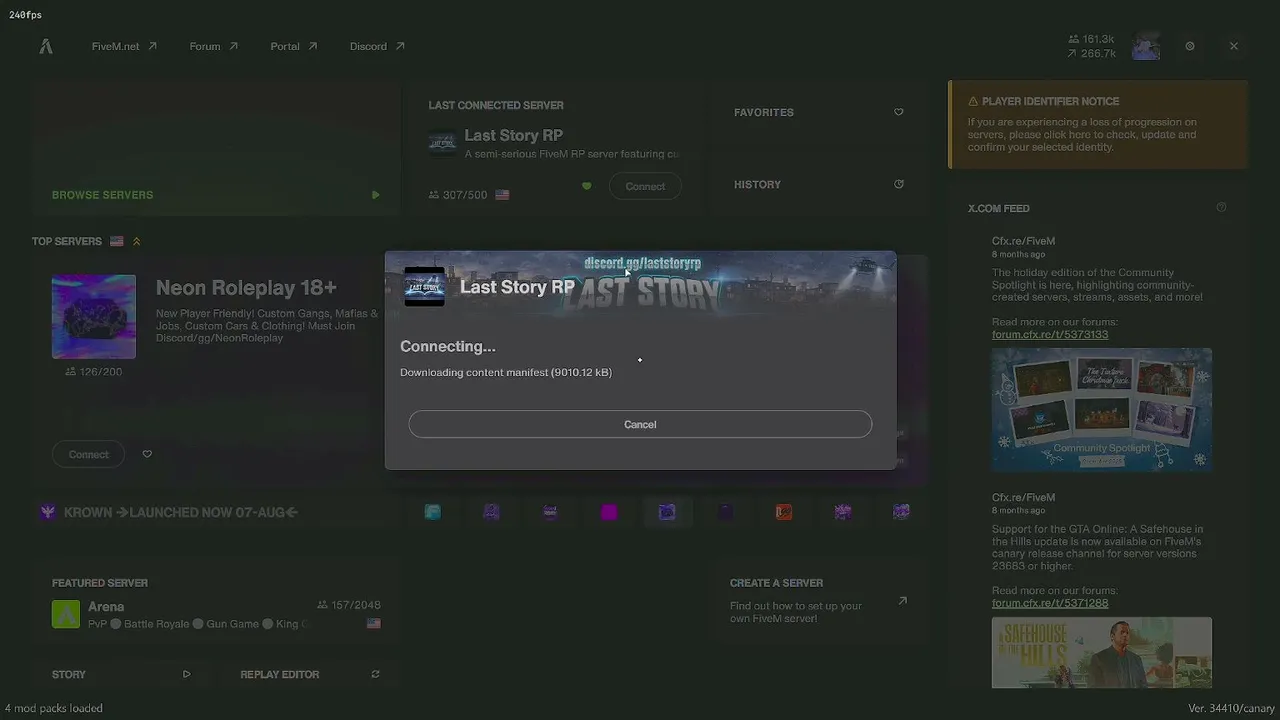
Task: Expand the Top Servers region chevron
Action: coord(136,241)
